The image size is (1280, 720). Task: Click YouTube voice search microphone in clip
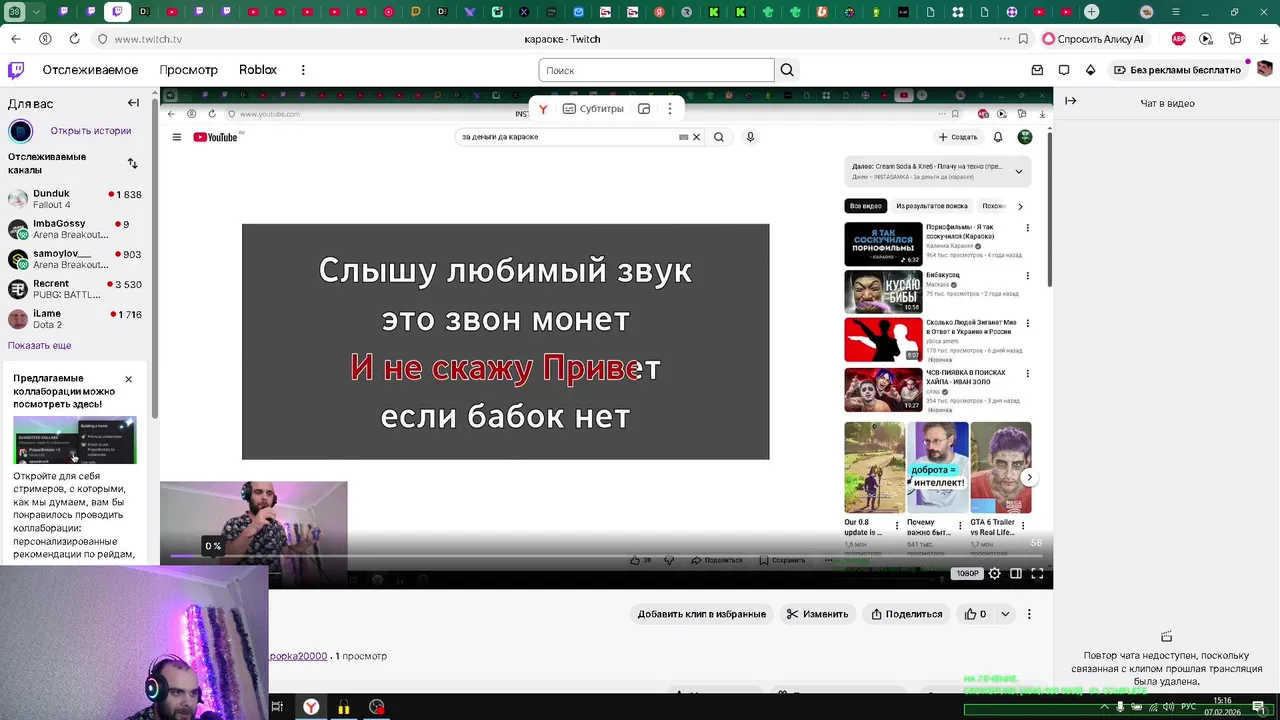tap(750, 137)
